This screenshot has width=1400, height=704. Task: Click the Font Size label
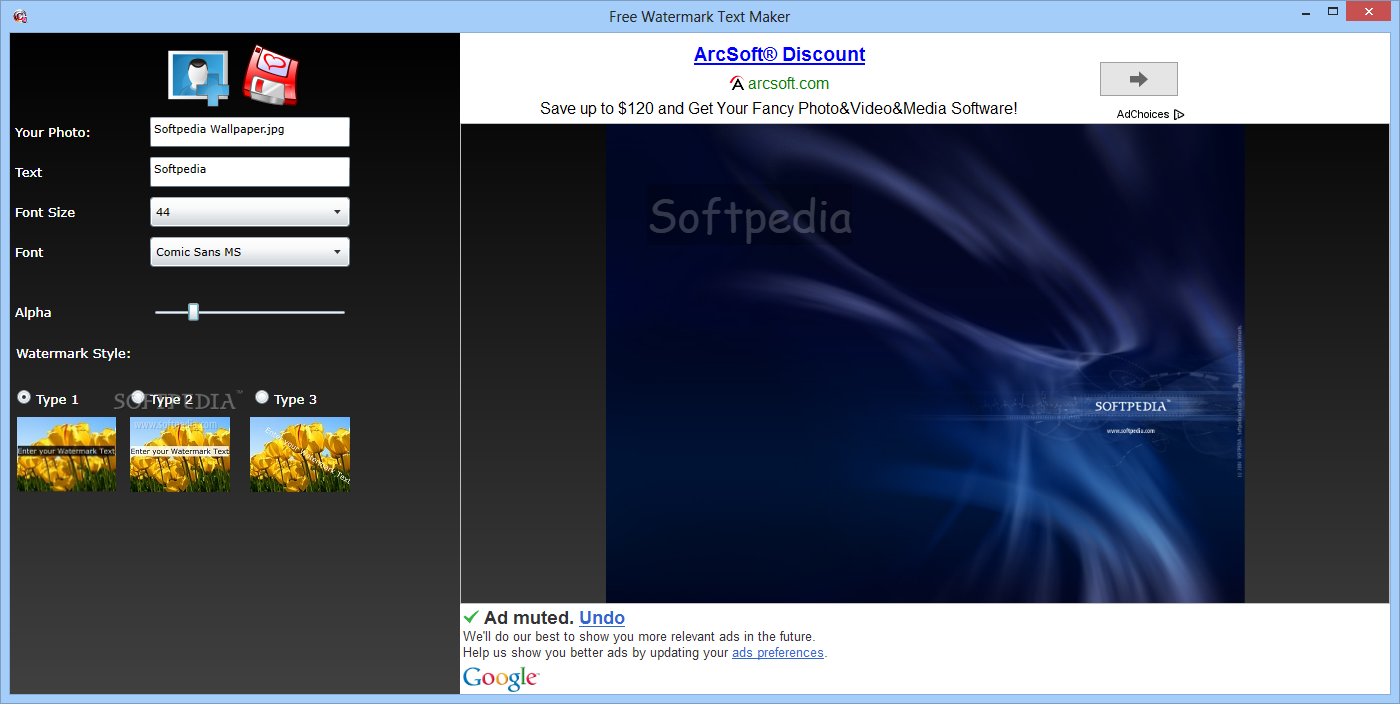coord(45,213)
